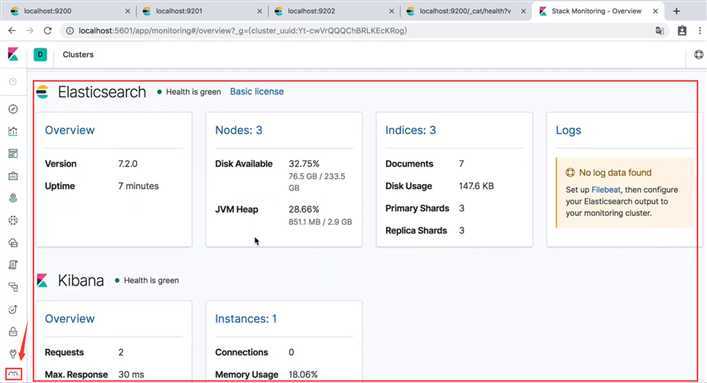Image resolution: width=707 pixels, height=383 pixels.
Task: Go back in browser history
Action: [x=12, y=31]
